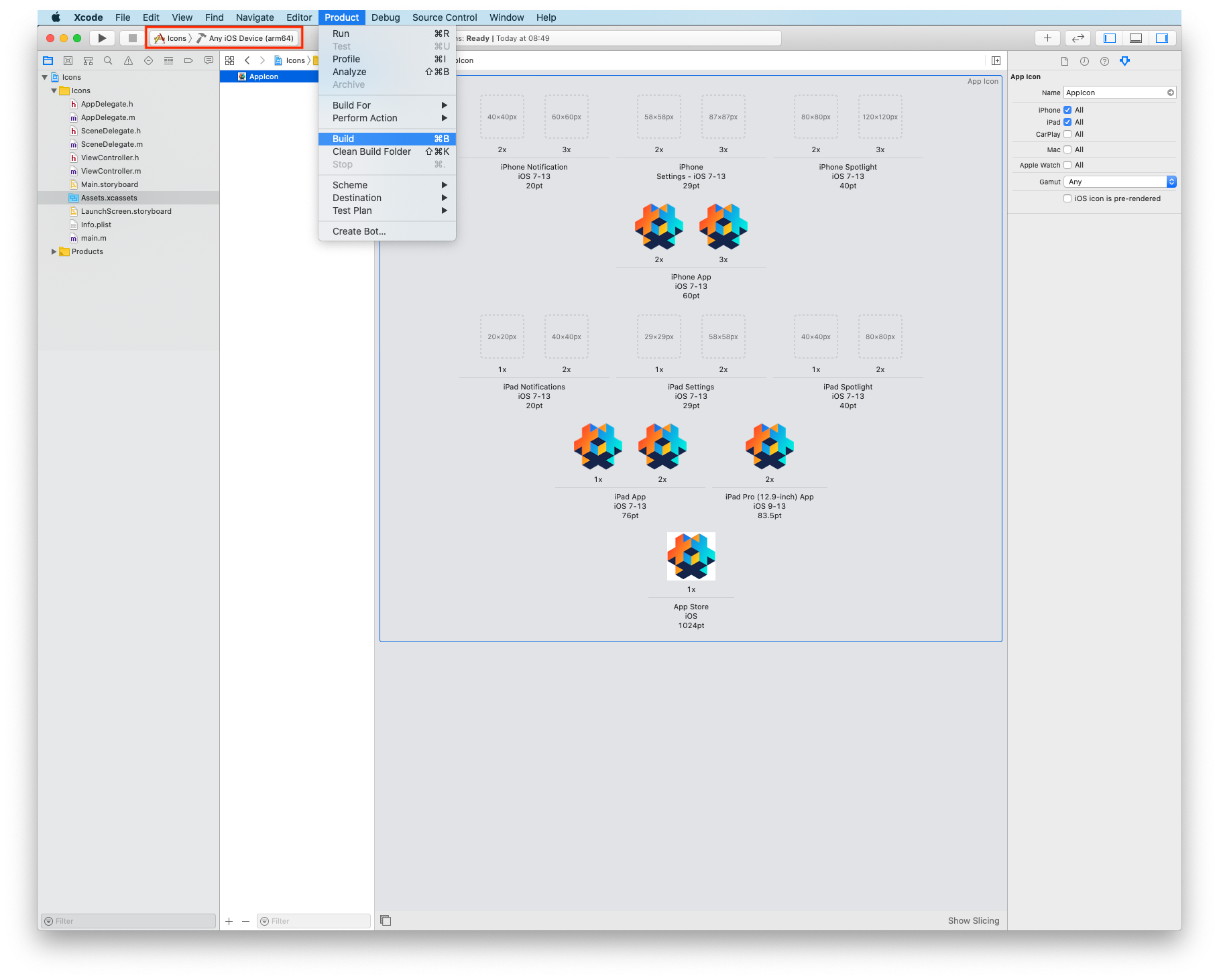Open the Perform Action submenu
Image resolution: width=1219 pixels, height=980 pixels.
[387, 118]
